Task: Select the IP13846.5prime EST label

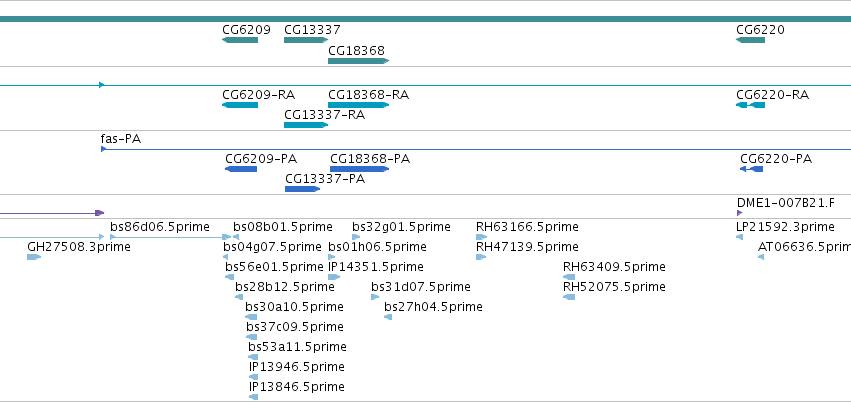Action: (x=296, y=387)
